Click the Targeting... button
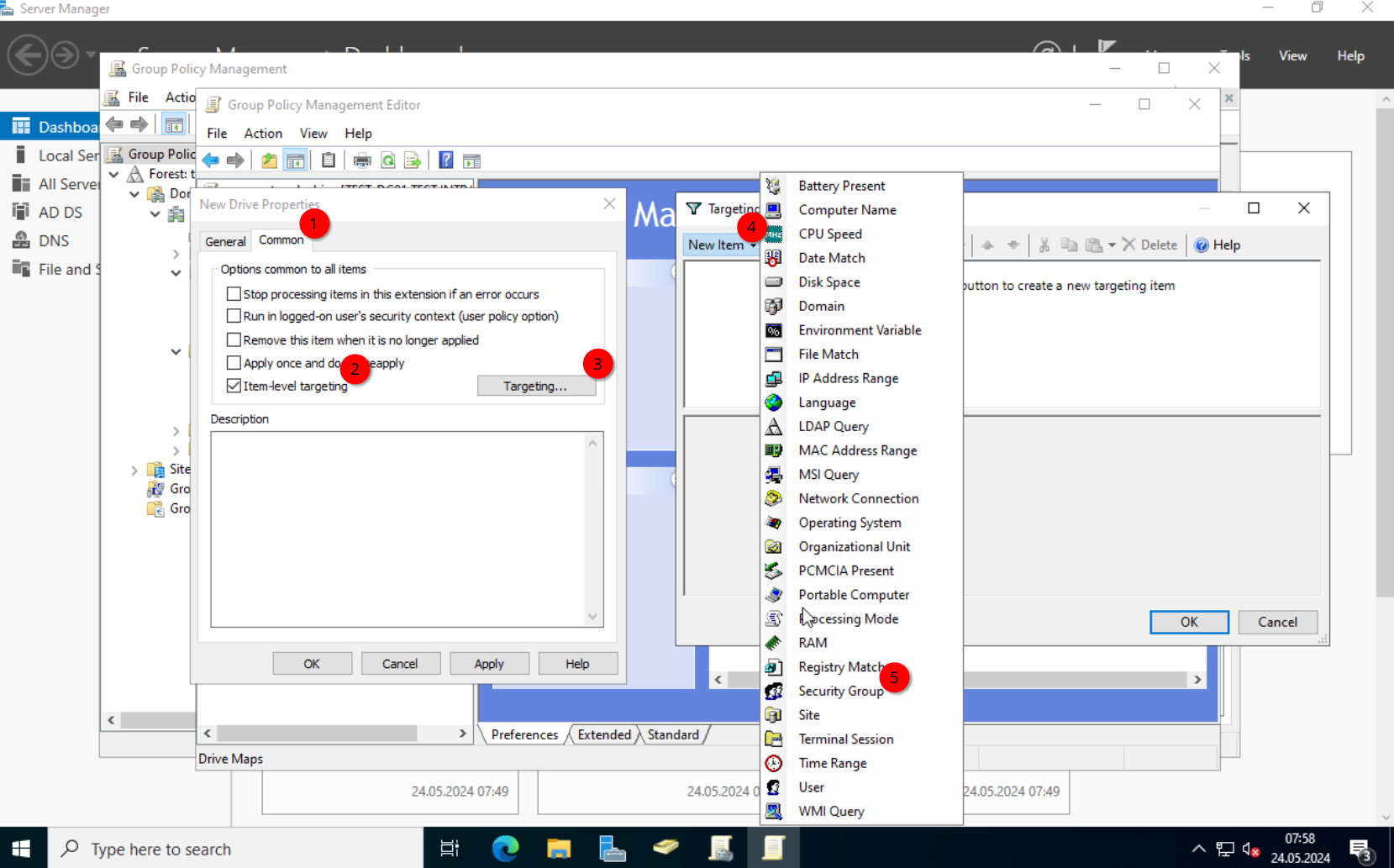The height and width of the screenshot is (868, 1394). click(x=536, y=386)
